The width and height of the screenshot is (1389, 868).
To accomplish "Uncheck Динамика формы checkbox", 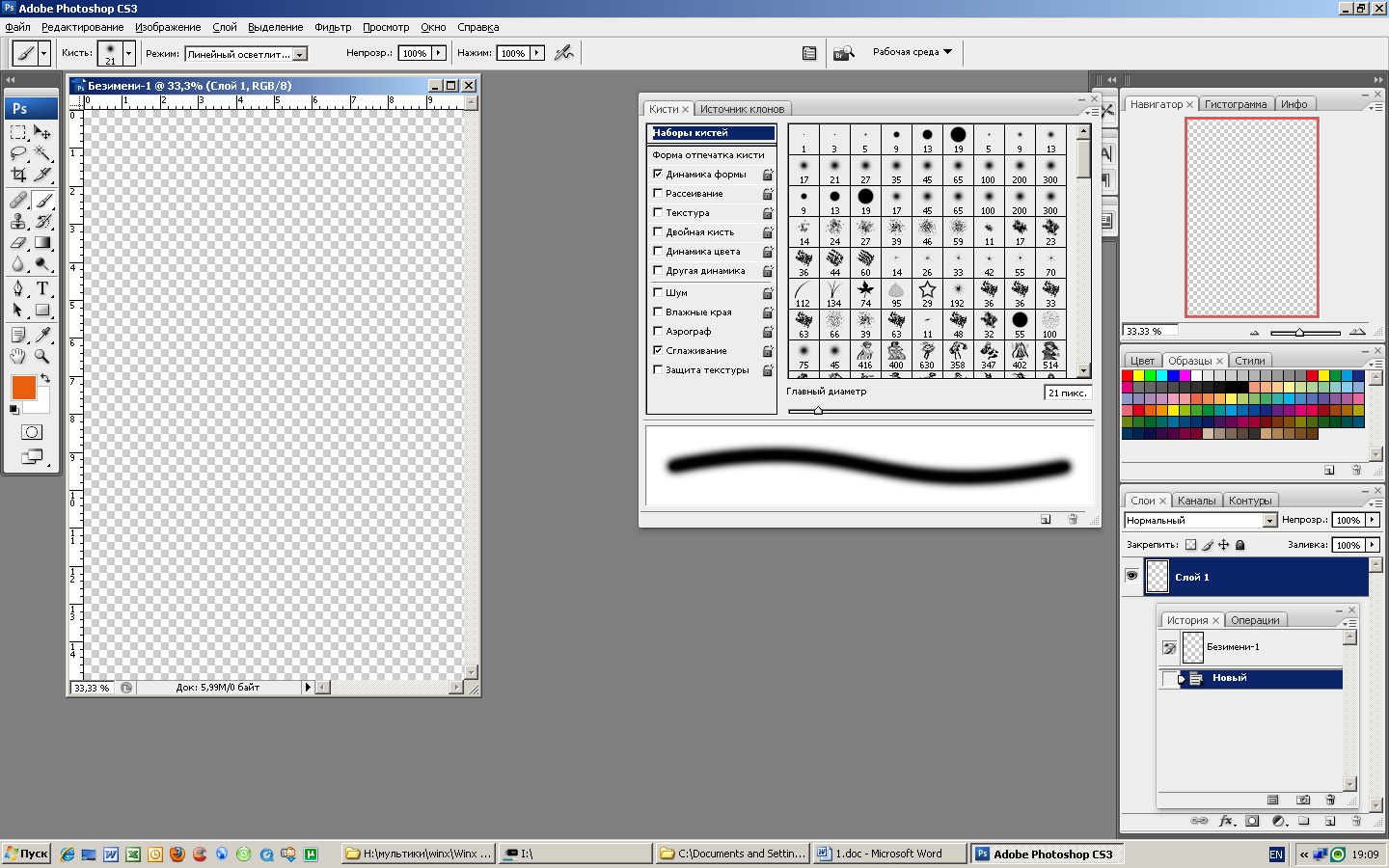I will (658, 175).
